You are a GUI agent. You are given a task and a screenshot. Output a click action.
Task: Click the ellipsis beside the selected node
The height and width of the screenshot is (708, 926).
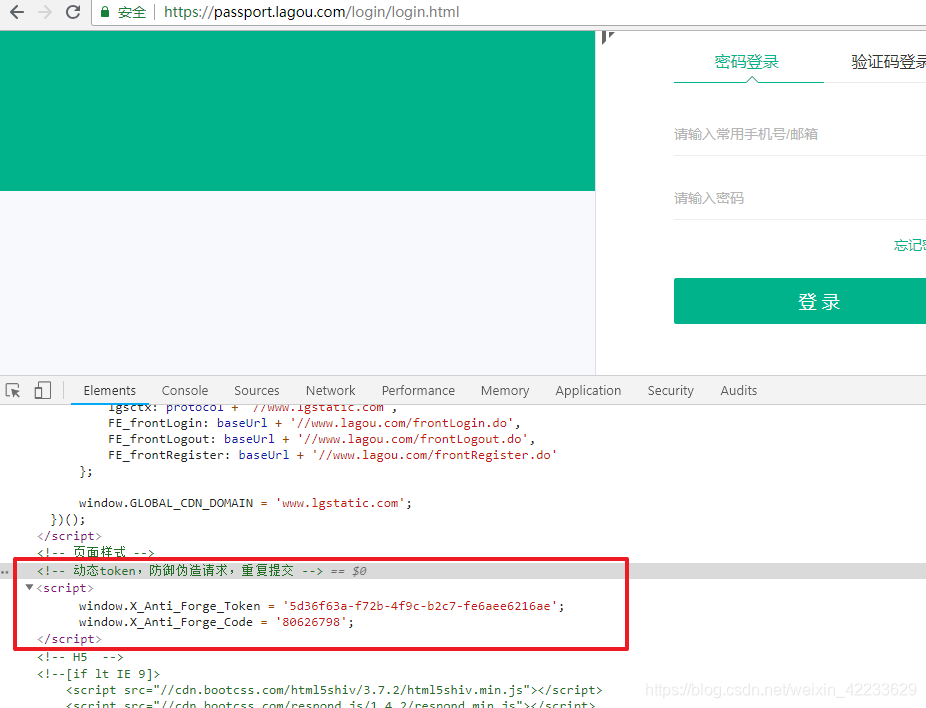(x=5, y=572)
